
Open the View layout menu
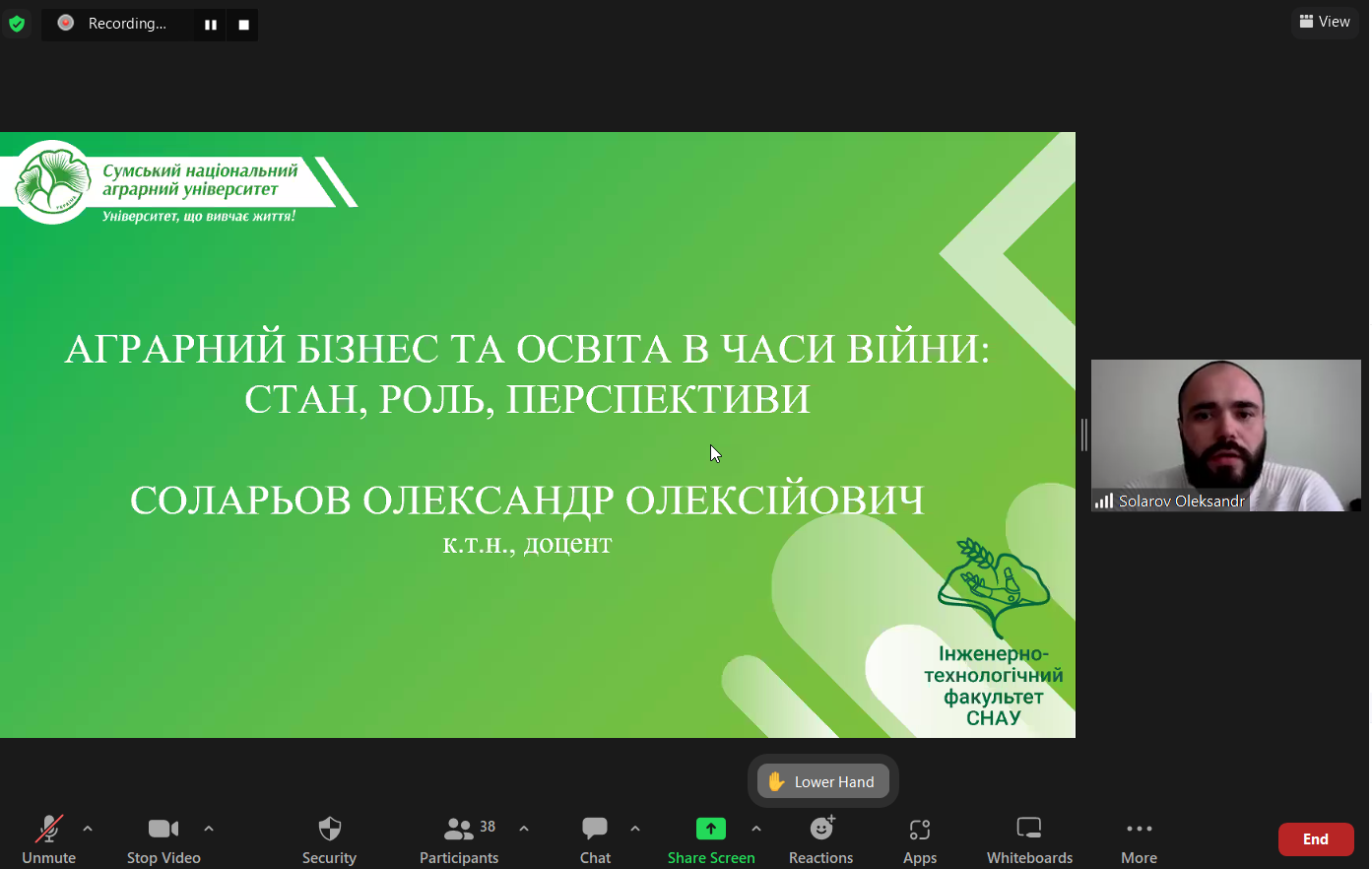(x=1325, y=22)
